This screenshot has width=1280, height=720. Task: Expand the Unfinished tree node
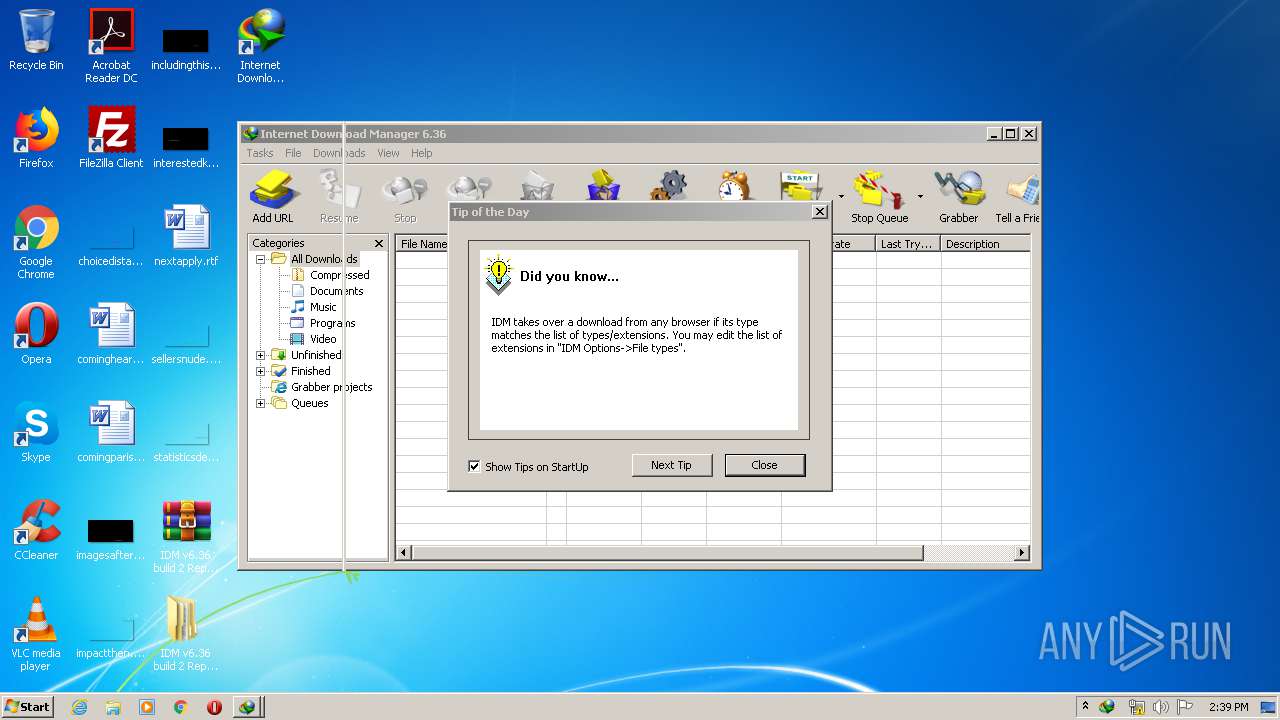tap(261, 355)
